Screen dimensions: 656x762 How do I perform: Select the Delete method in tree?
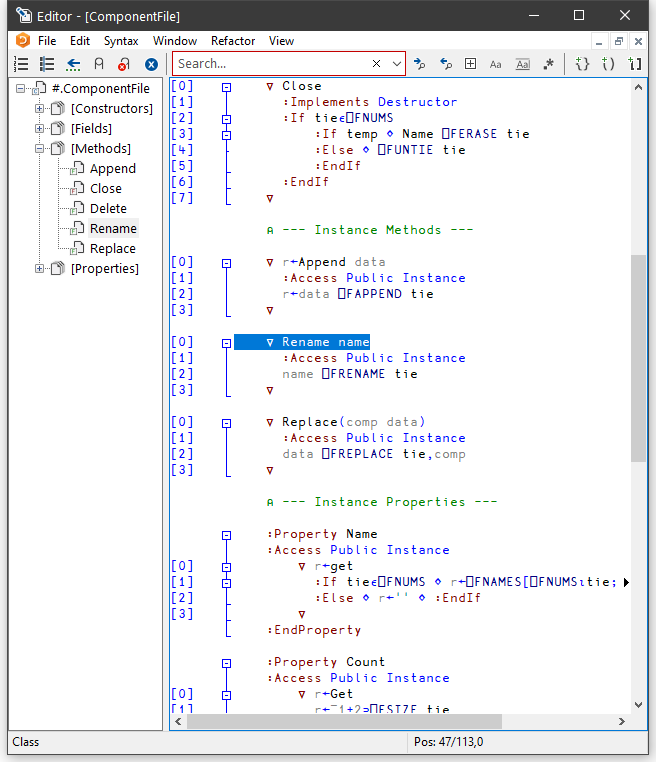[x=108, y=208]
